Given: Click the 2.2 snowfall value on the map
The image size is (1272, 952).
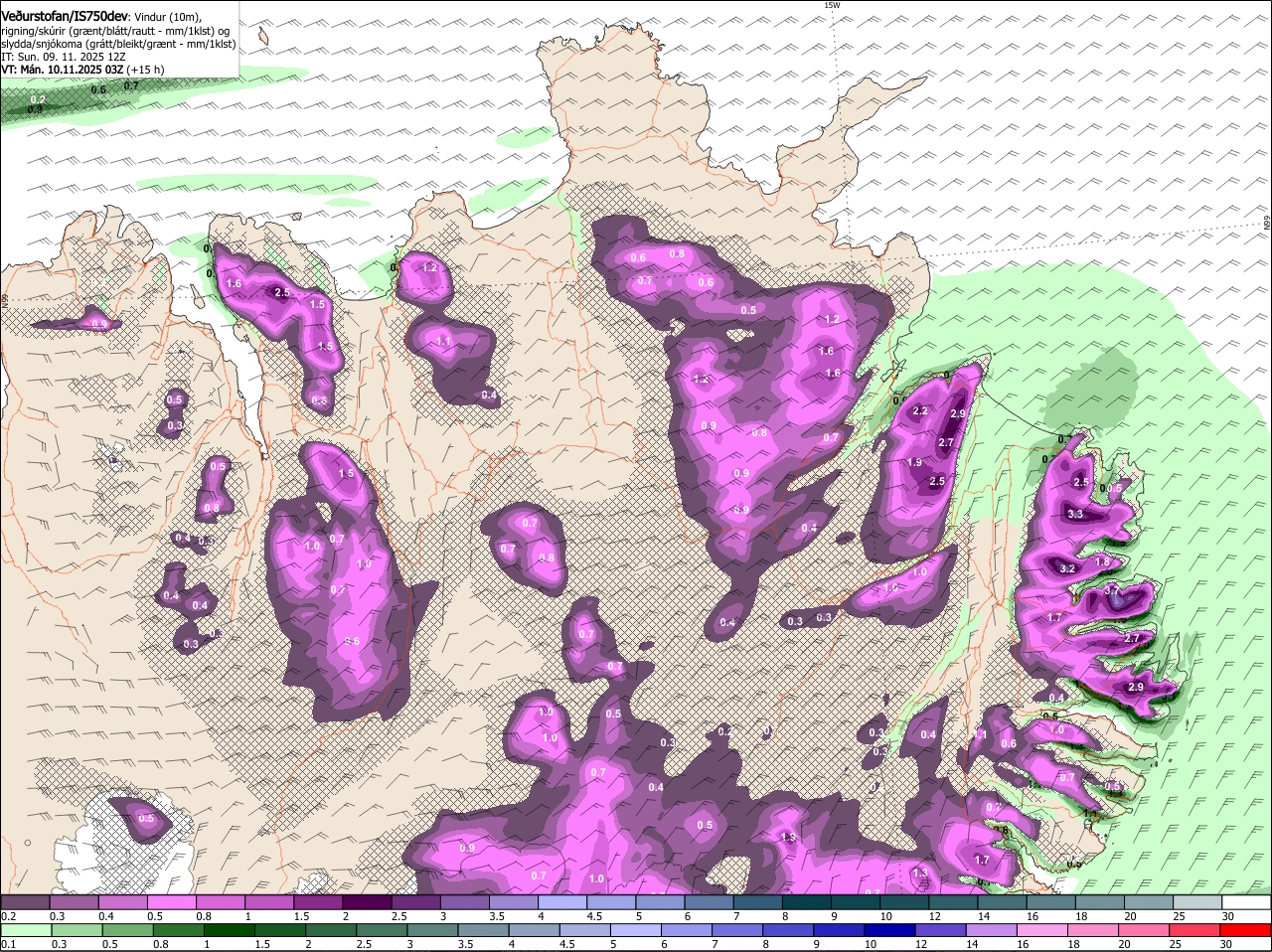Looking at the screenshot, I should pyautogui.click(x=919, y=410).
